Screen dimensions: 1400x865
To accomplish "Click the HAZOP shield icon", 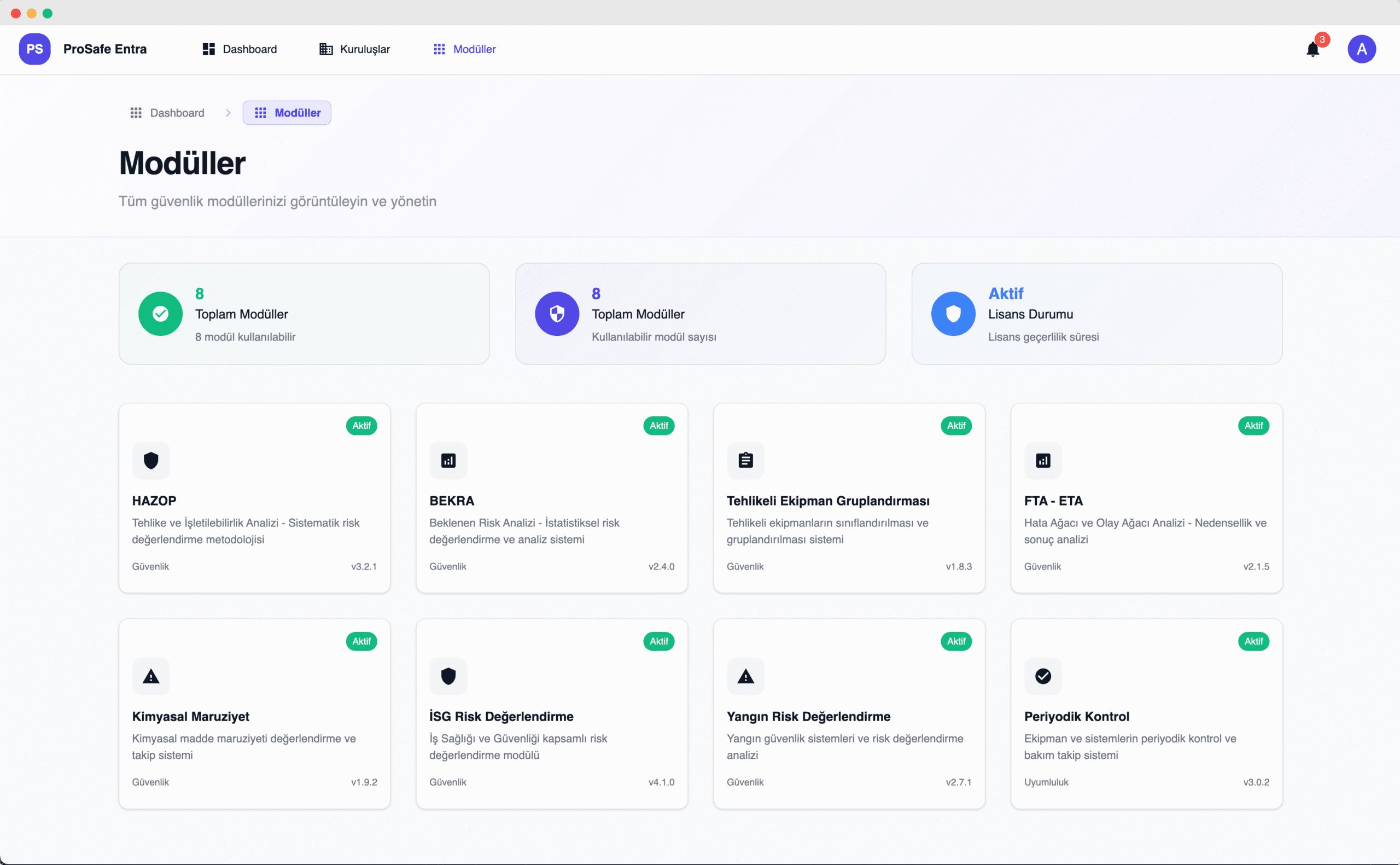I will pos(151,461).
